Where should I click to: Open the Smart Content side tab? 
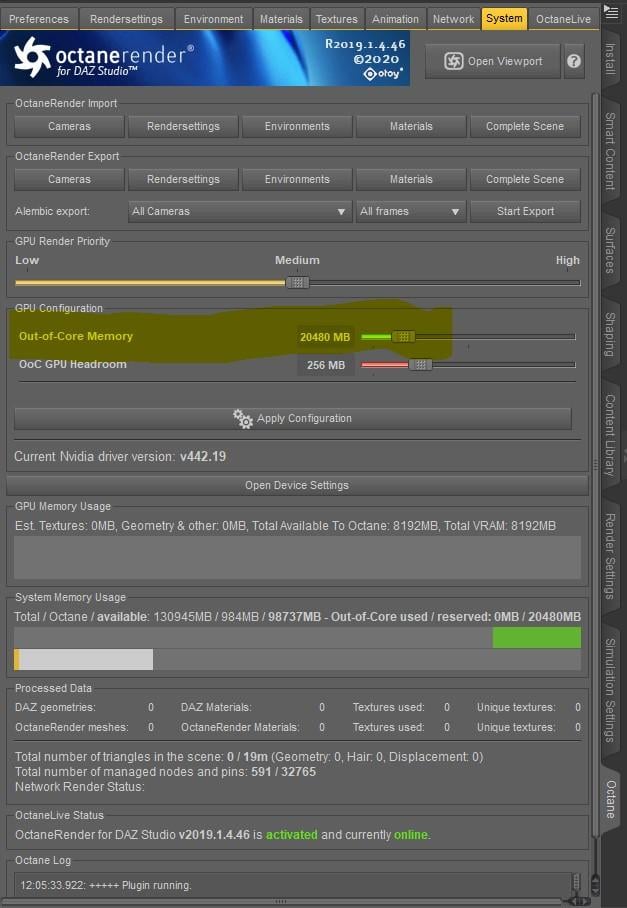pyautogui.click(x=610, y=151)
